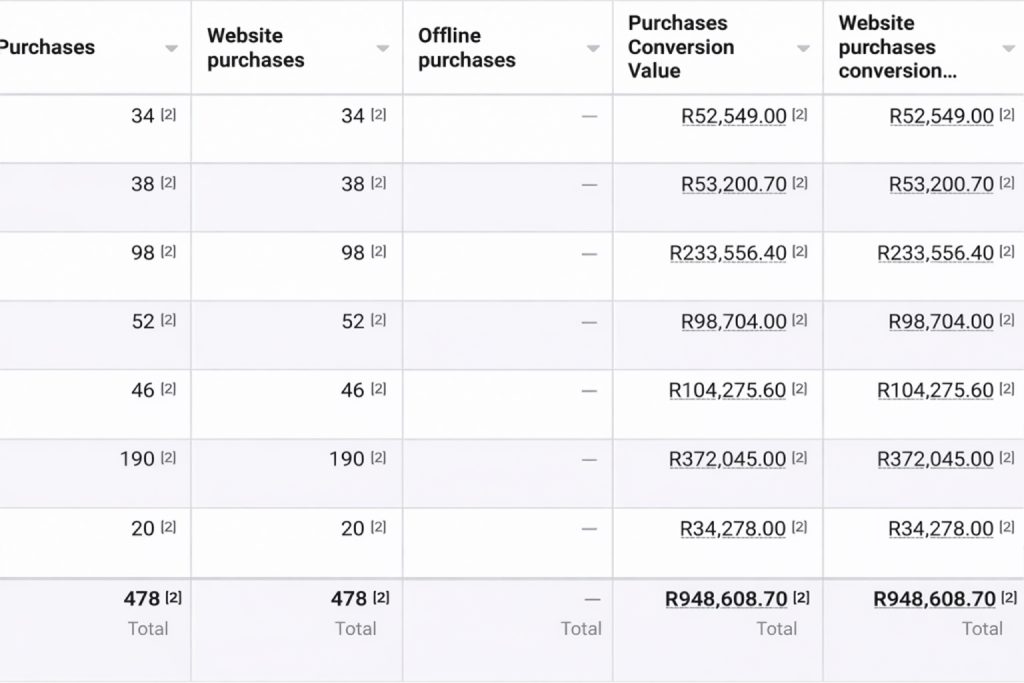The width and height of the screenshot is (1024, 683).
Task: Click footnote [2] beside total 478 purchases
Action: click(173, 598)
